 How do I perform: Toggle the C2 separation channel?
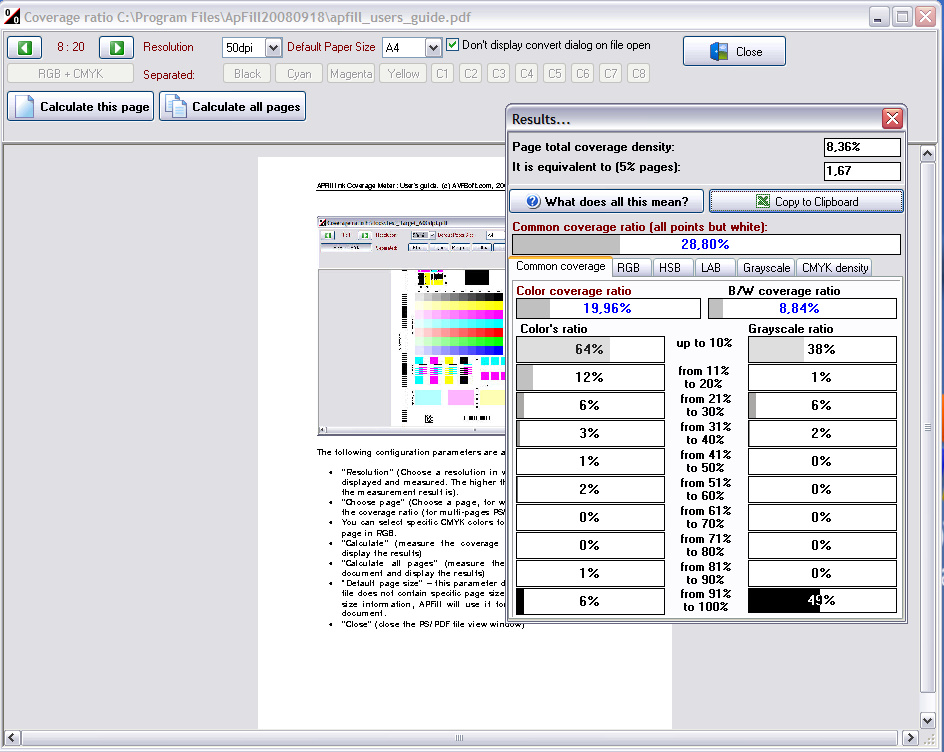pos(471,73)
